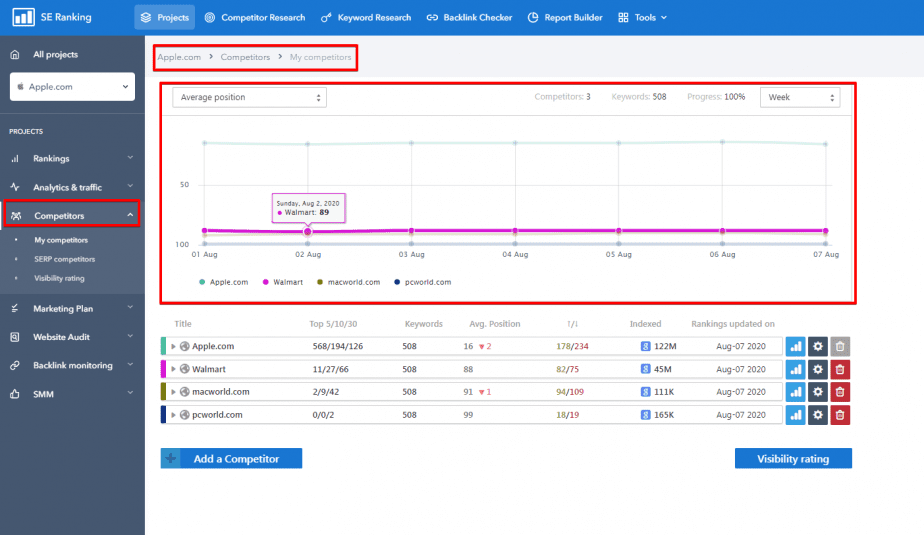The height and width of the screenshot is (535, 924).
Task: Click Google indexed icon for pcworld.com
Action: [645, 415]
